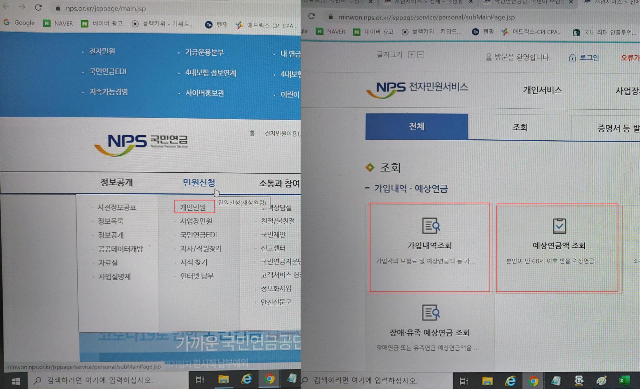Switch to the 조회 tab

[520, 127]
